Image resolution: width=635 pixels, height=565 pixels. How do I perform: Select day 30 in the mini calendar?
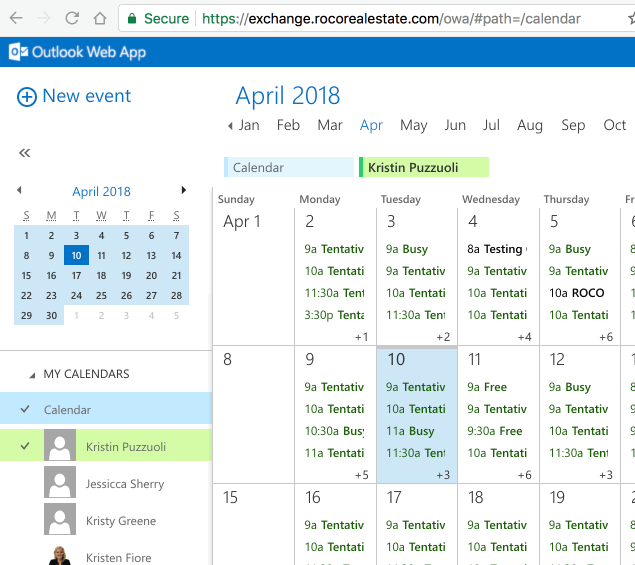coord(51,315)
